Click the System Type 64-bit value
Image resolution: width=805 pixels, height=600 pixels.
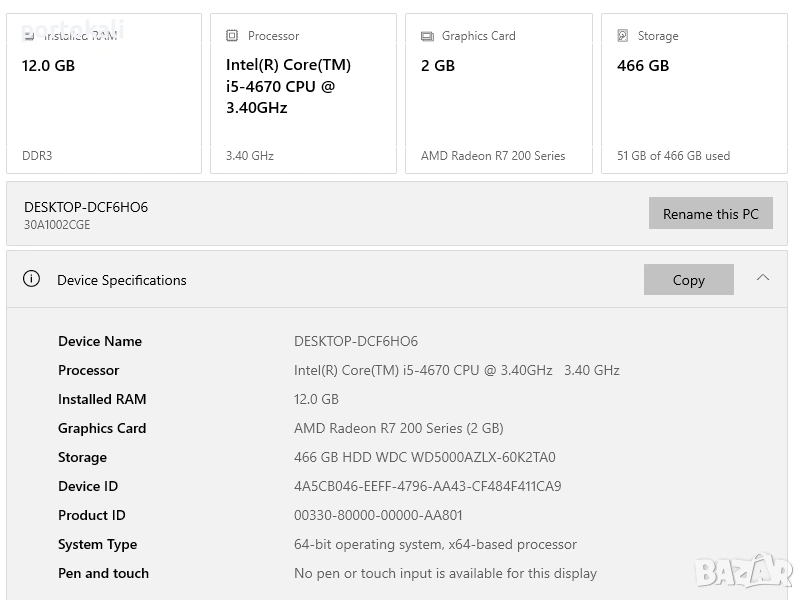[435, 544]
